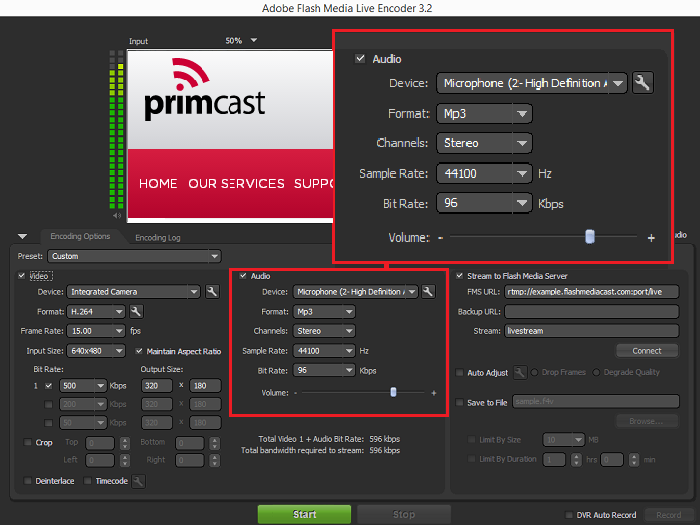Image resolution: width=700 pixels, height=525 pixels.
Task: Open Mp3 format dropdown in enlarged panel
Action: tap(484, 113)
